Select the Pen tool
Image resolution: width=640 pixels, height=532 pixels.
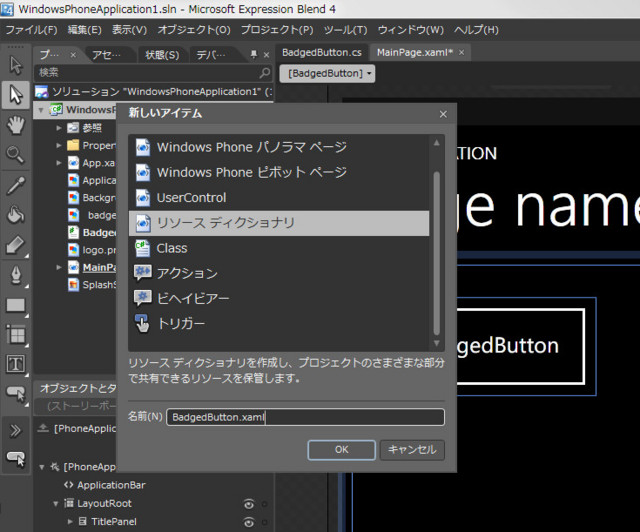pyautogui.click(x=16, y=275)
